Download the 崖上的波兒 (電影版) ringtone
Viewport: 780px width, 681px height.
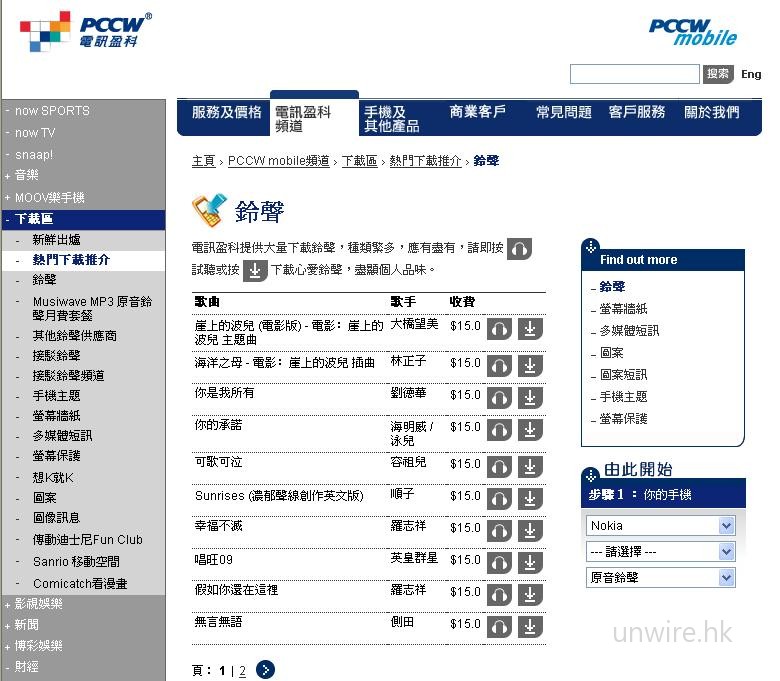(x=530, y=329)
